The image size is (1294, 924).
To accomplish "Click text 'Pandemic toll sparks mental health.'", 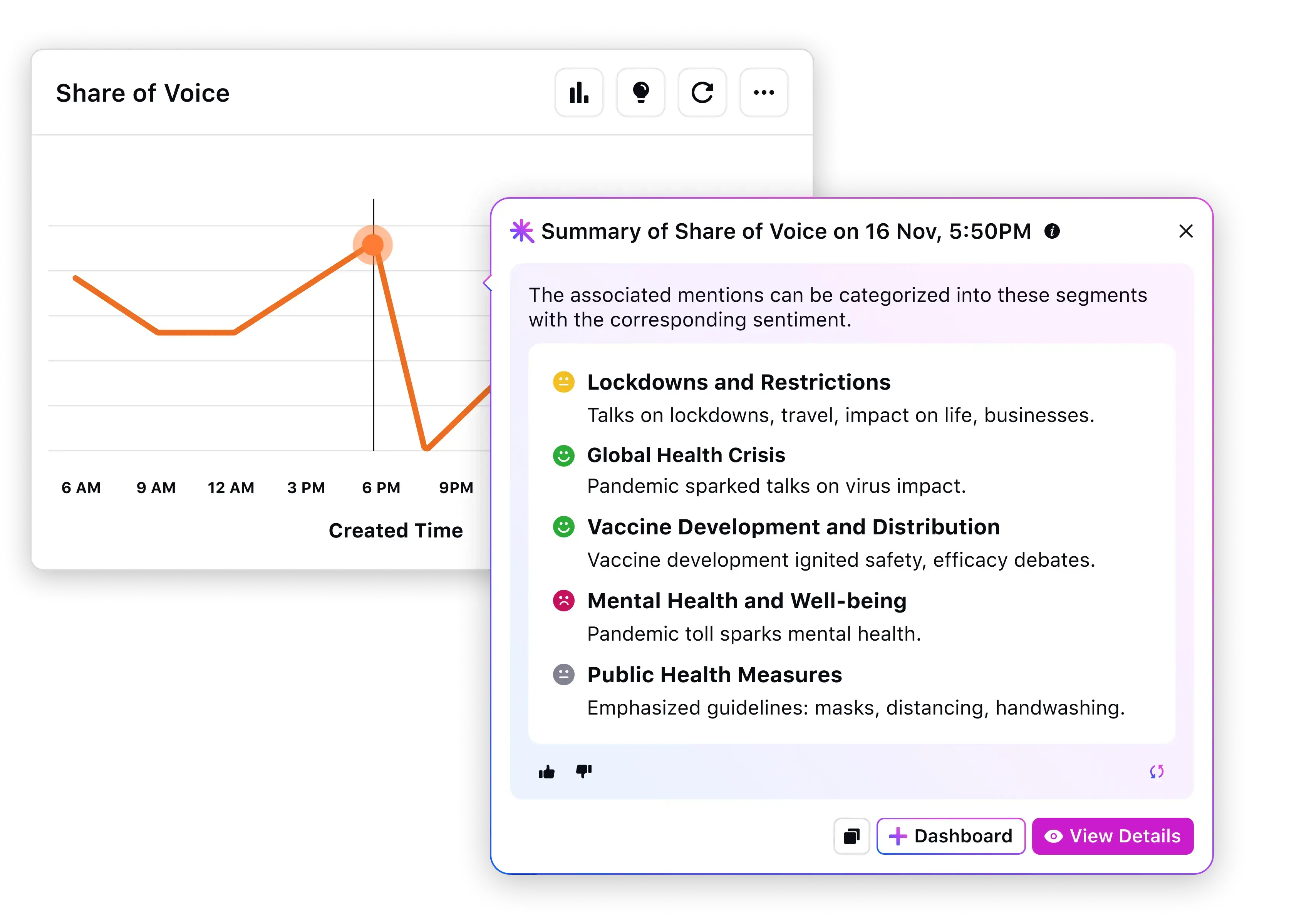I will pos(753,634).
